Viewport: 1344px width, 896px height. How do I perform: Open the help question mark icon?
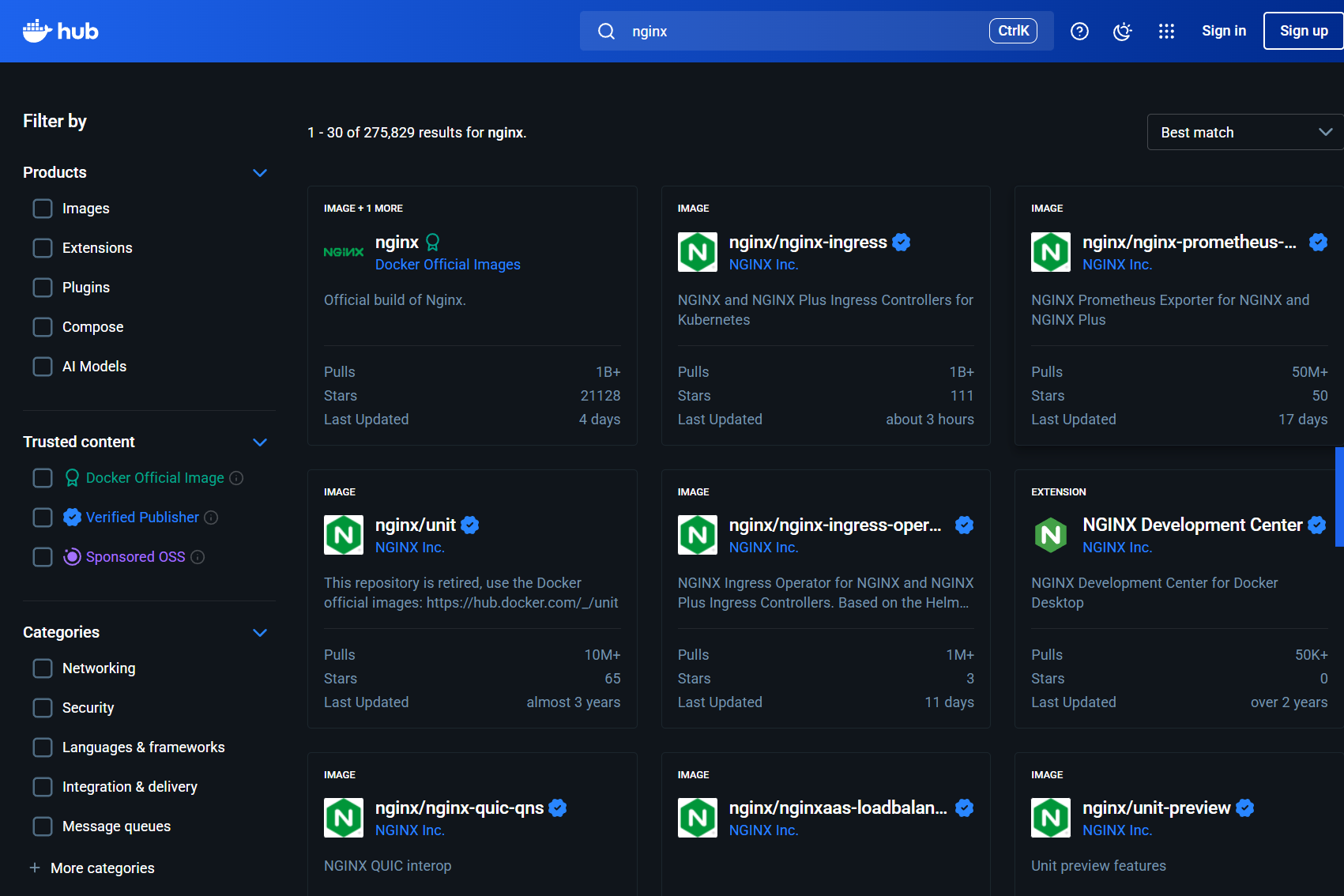tap(1079, 31)
